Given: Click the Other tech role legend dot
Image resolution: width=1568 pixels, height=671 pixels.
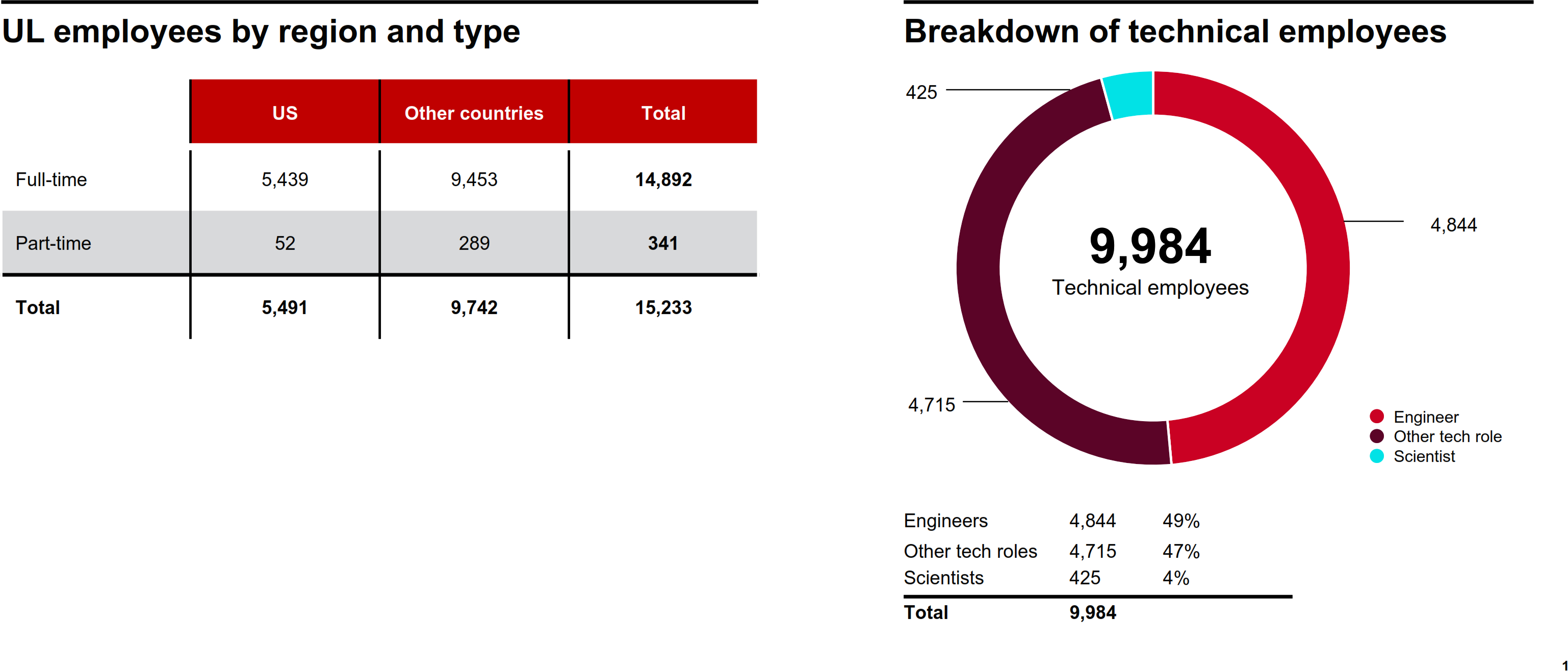Looking at the screenshot, I should [1376, 436].
